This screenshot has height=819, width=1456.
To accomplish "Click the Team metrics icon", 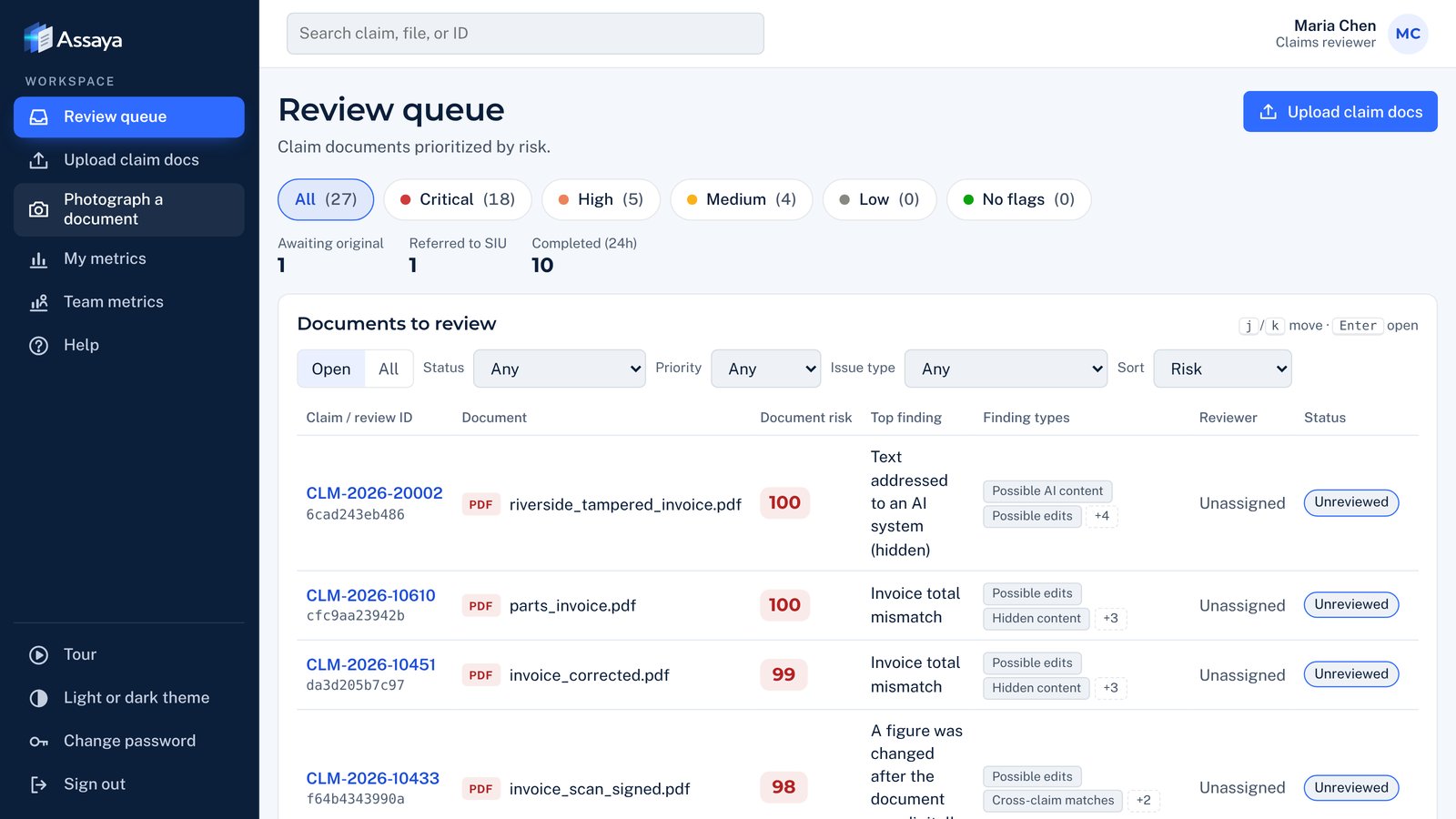I will coord(38,302).
